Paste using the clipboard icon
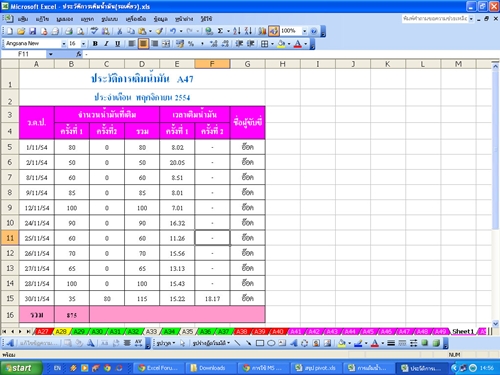 (142, 31)
